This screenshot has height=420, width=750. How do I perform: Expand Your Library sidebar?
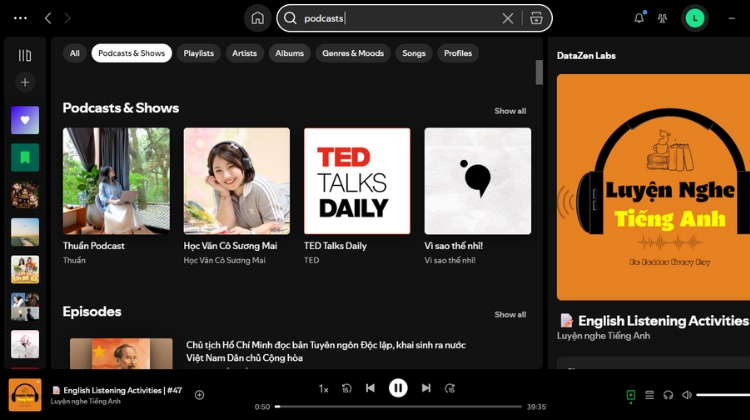(x=25, y=55)
